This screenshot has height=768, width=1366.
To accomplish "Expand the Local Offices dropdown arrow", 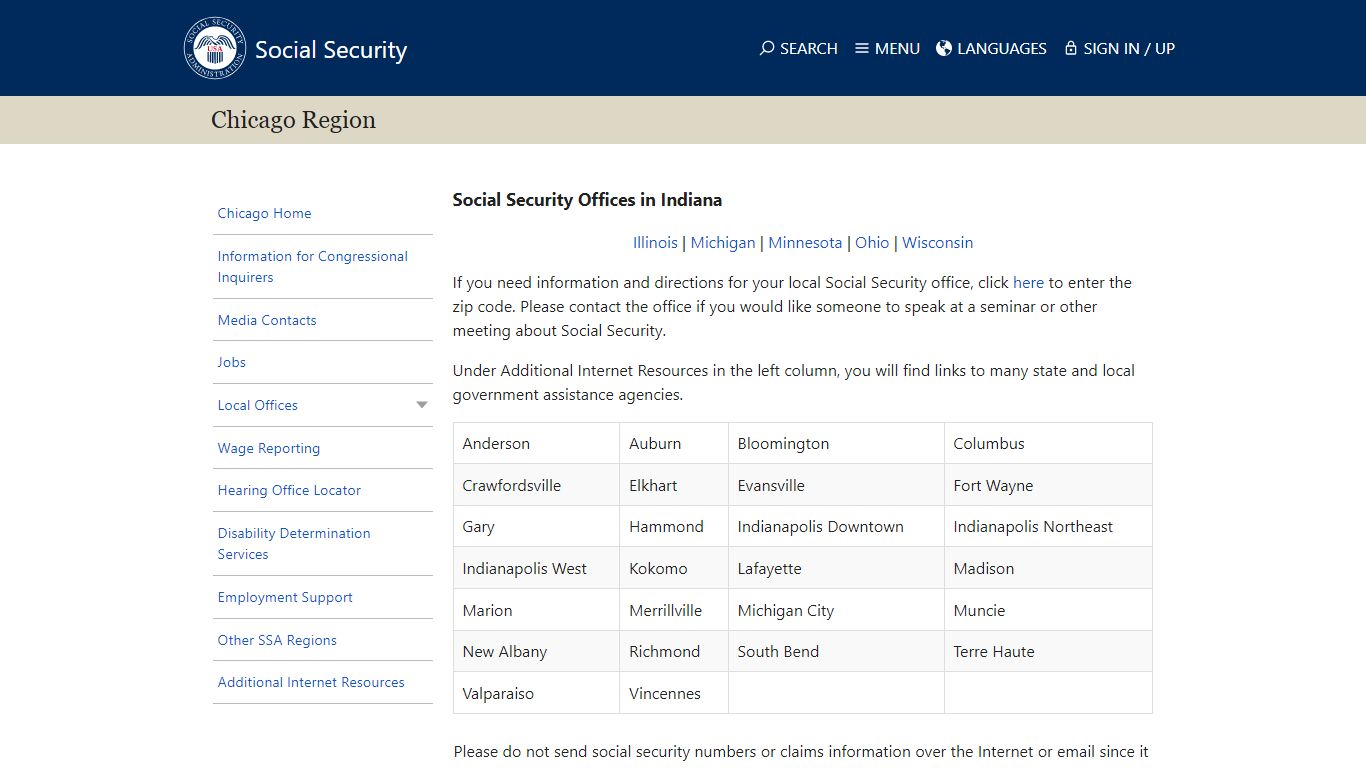I will (x=422, y=405).
